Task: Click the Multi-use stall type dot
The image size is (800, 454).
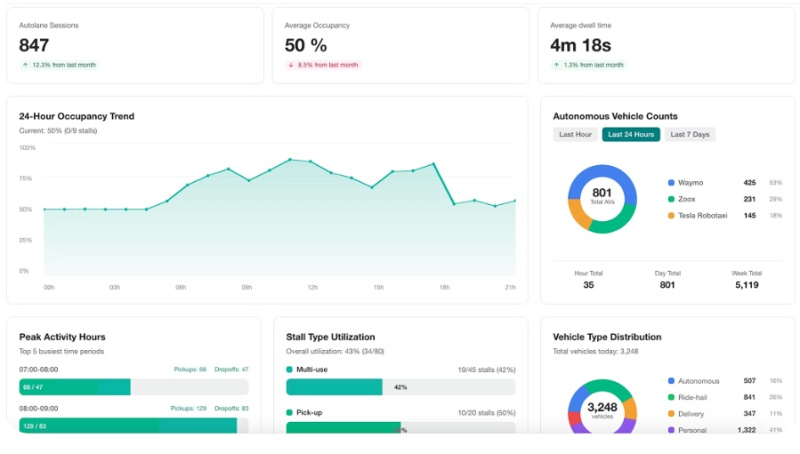Action: click(x=291, y=369)
